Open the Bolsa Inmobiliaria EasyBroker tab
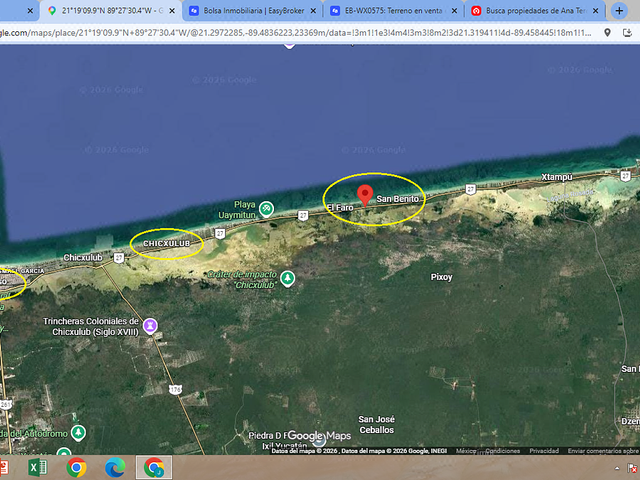 [x=253, y=11]
